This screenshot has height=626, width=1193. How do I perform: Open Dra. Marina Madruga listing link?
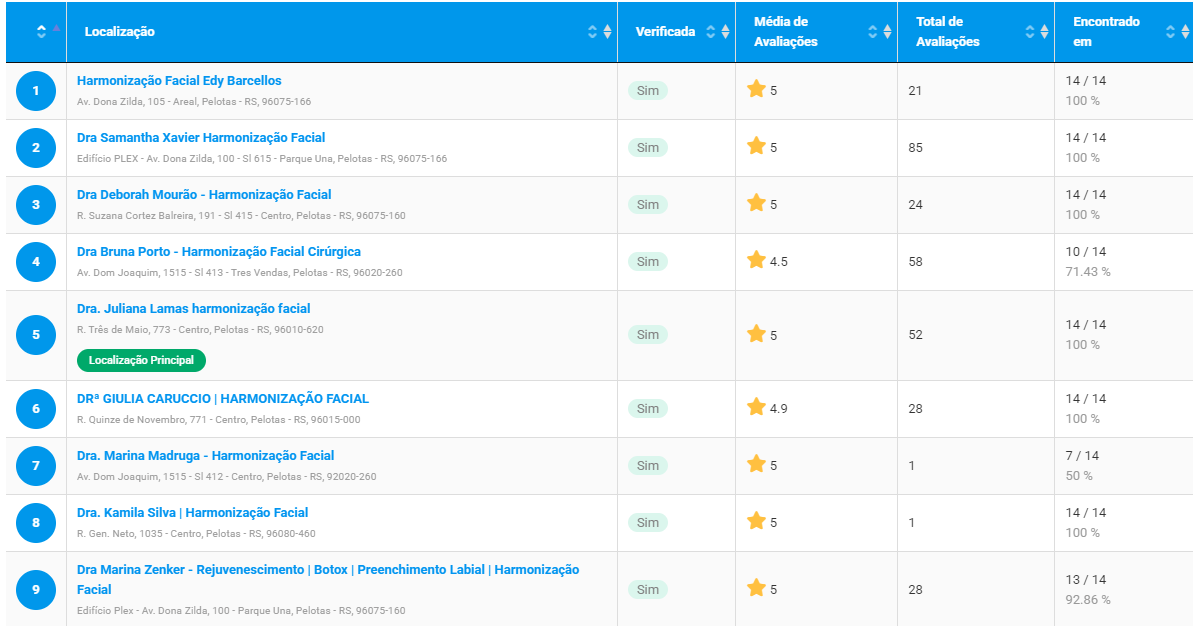pyautogui.click(x=205, y=456)
